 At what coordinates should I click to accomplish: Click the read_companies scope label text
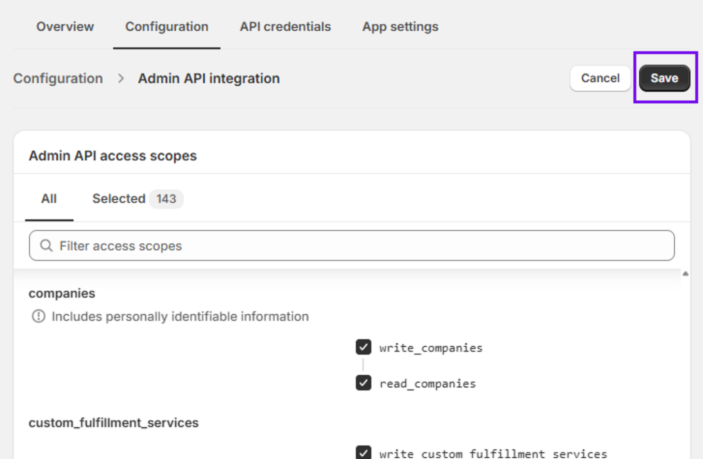point(427,383)
